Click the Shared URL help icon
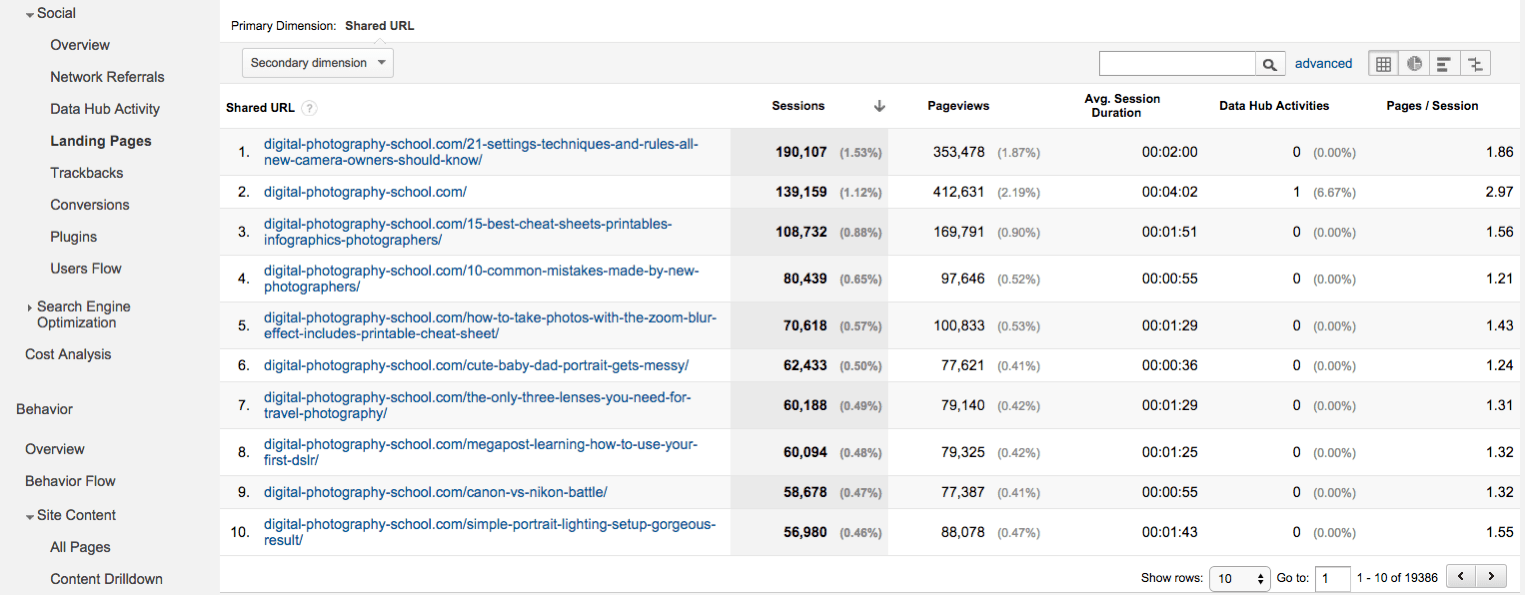The height and width of the screenshot is (595, 1525). [309, 108]
